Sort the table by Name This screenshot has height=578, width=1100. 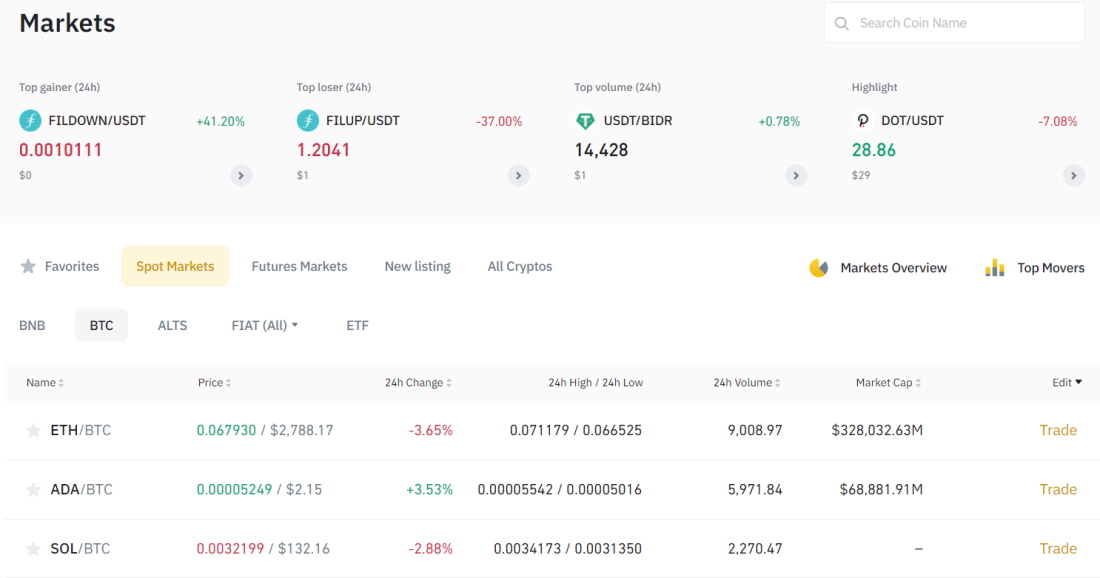point(45,382)
